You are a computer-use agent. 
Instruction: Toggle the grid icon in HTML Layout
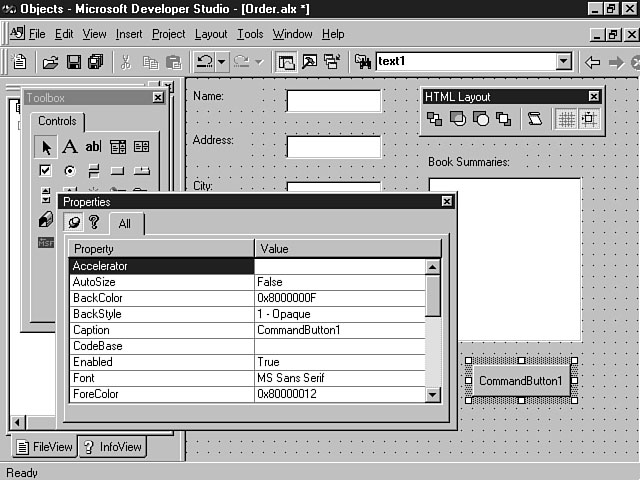click(566, 119)
